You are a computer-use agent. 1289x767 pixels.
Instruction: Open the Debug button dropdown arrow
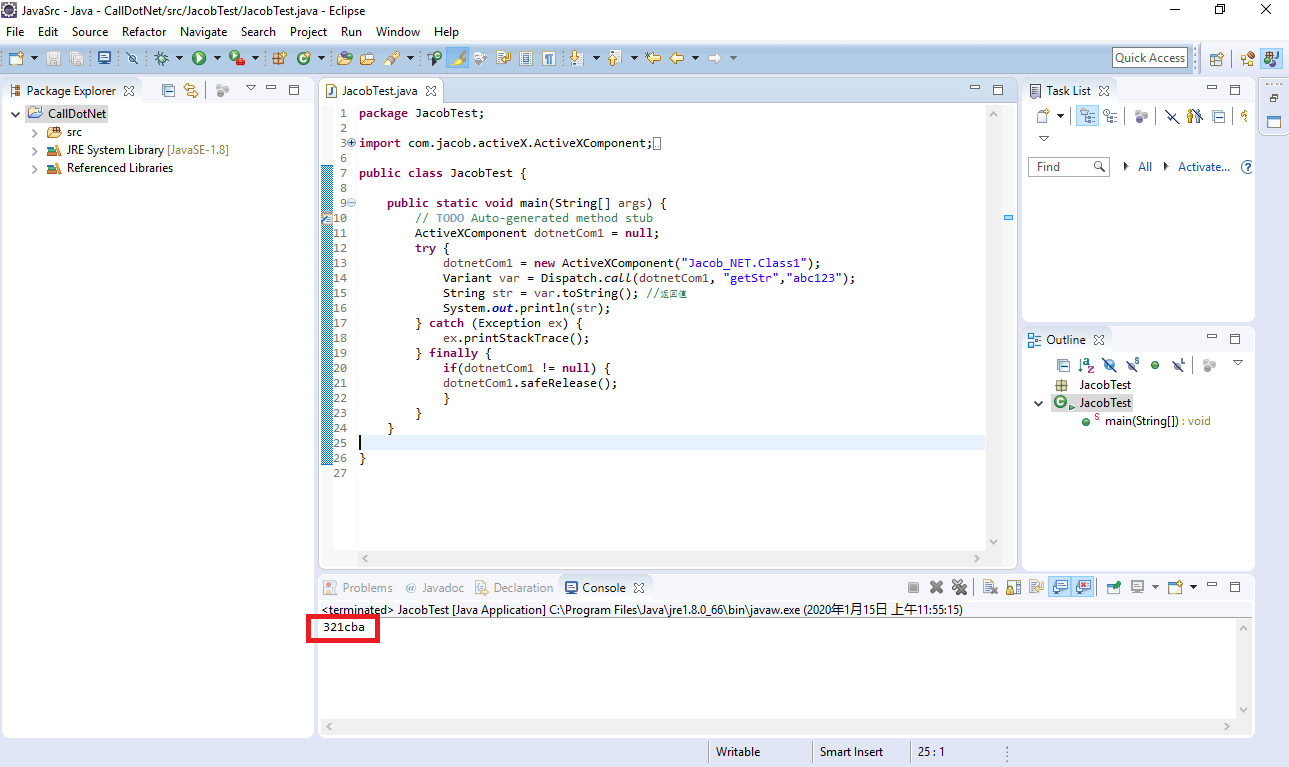tap(179, 59)
